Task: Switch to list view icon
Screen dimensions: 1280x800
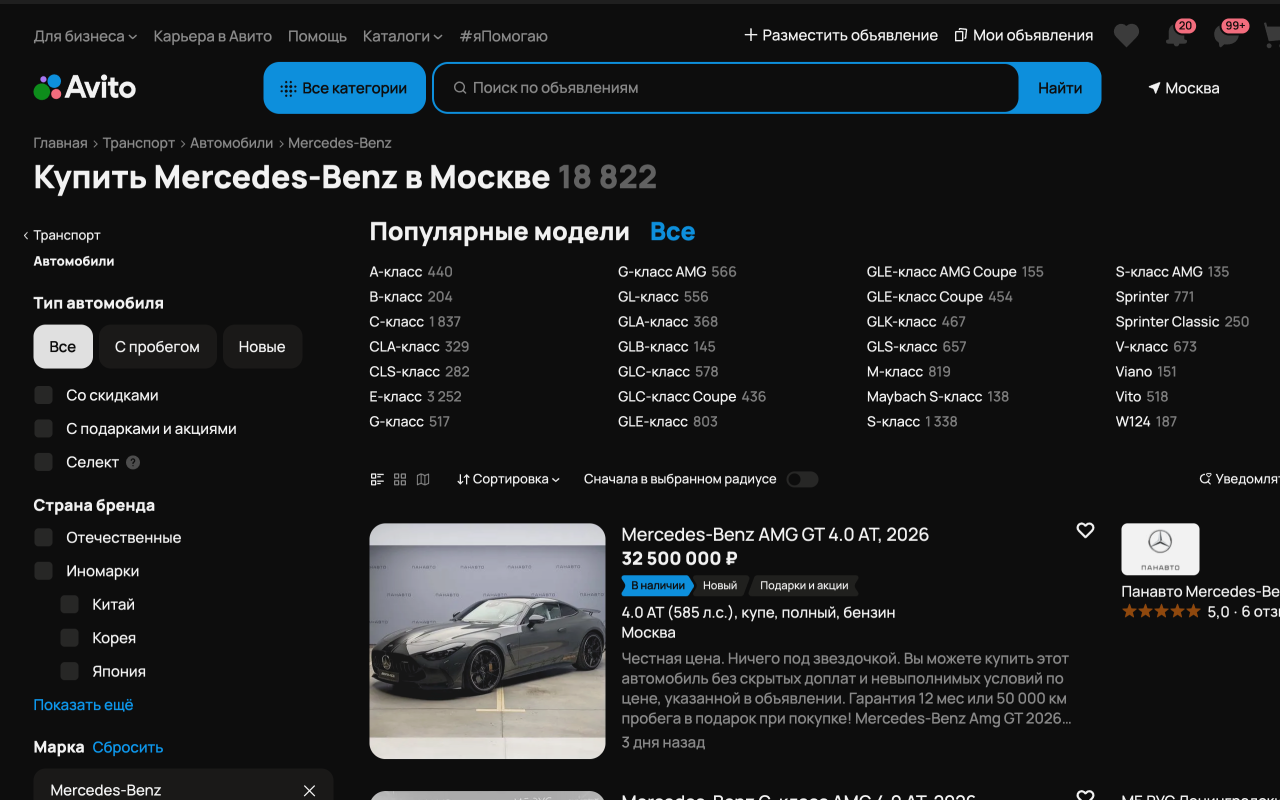Action: (x=377, y=480)
